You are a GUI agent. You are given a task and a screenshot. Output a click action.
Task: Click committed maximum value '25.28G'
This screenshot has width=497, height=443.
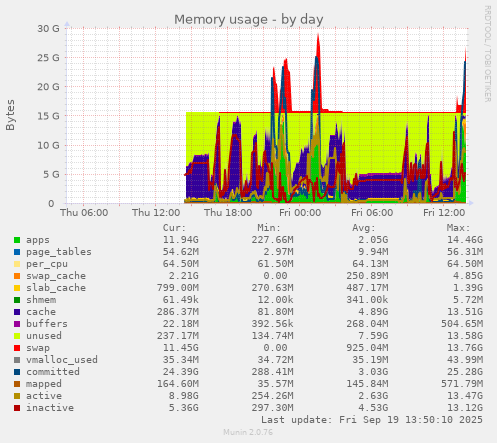(x=465, y=372)
